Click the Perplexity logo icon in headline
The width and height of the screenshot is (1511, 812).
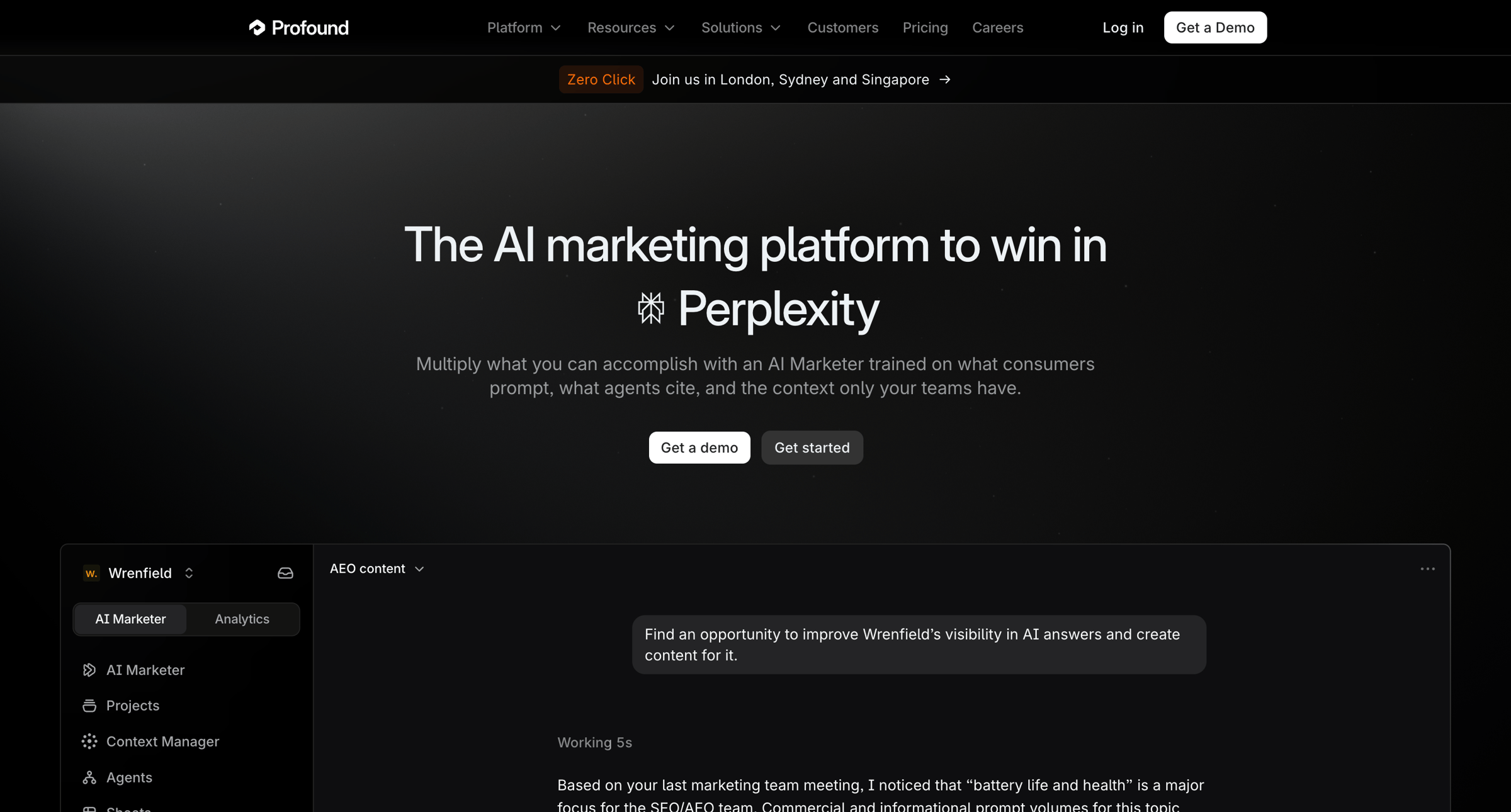point(650,308)
